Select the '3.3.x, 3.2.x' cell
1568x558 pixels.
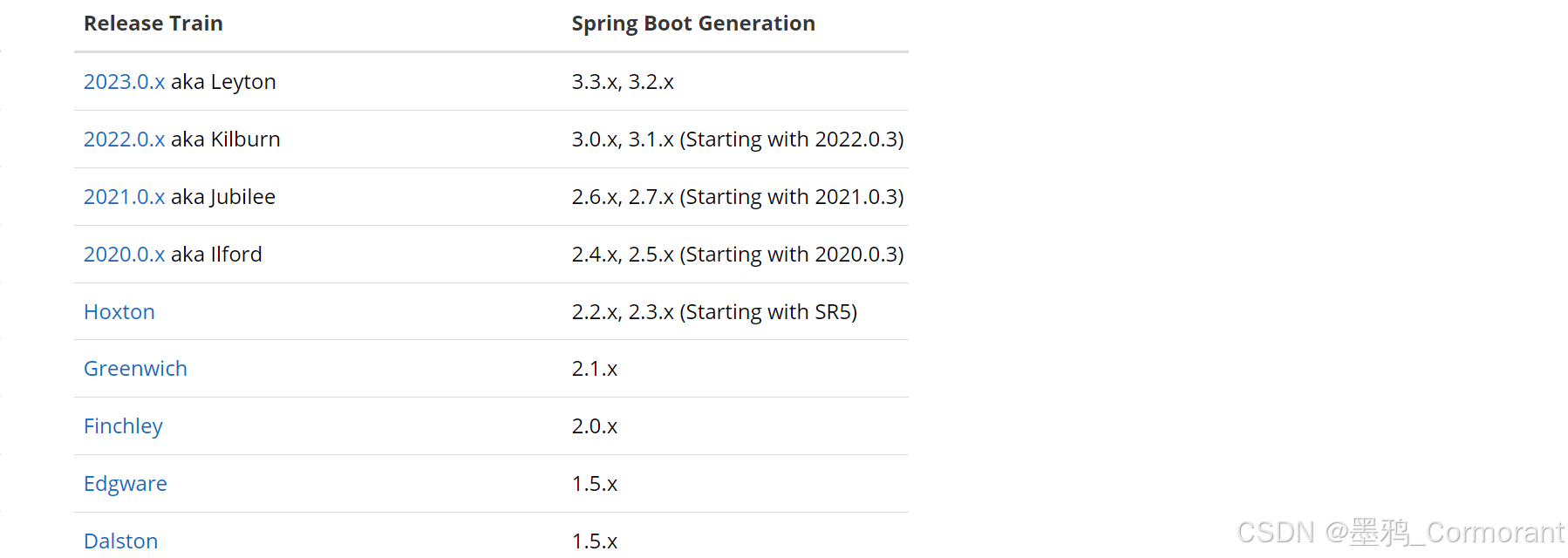point(623,82)
